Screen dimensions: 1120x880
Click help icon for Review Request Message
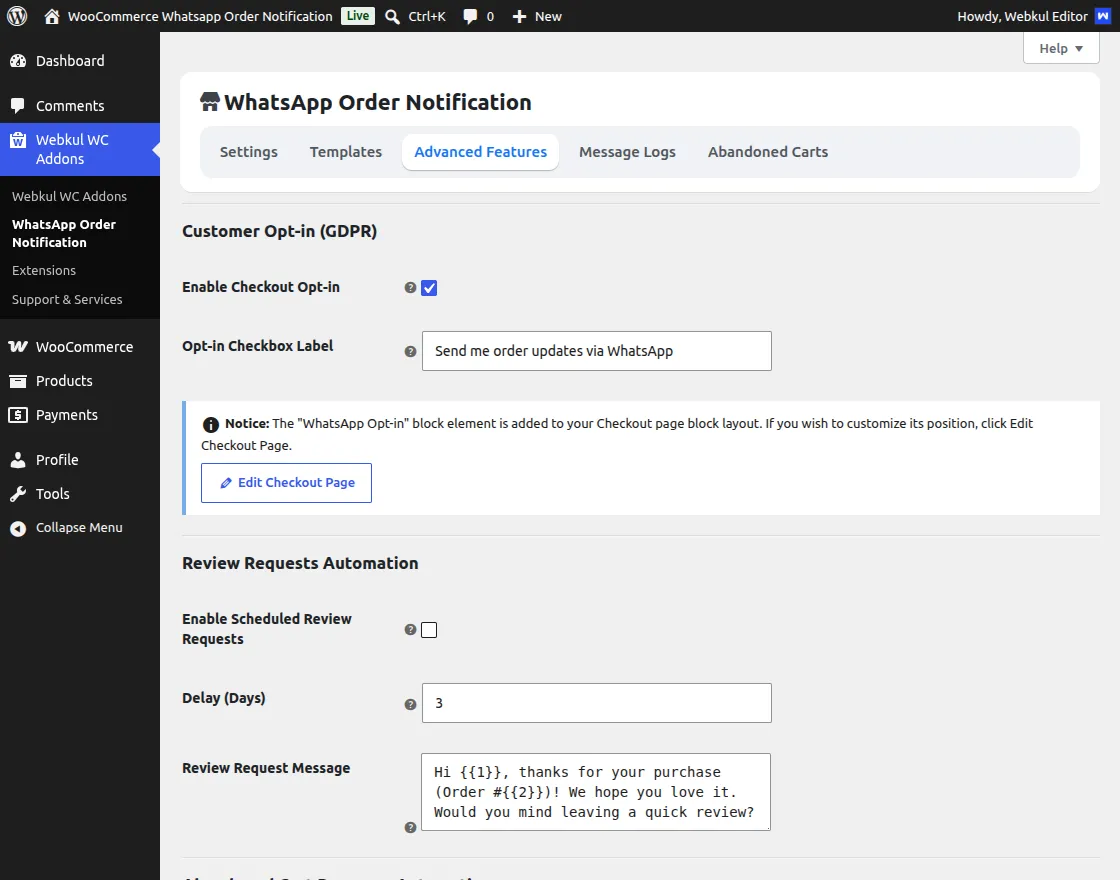(x=410, y=827)
